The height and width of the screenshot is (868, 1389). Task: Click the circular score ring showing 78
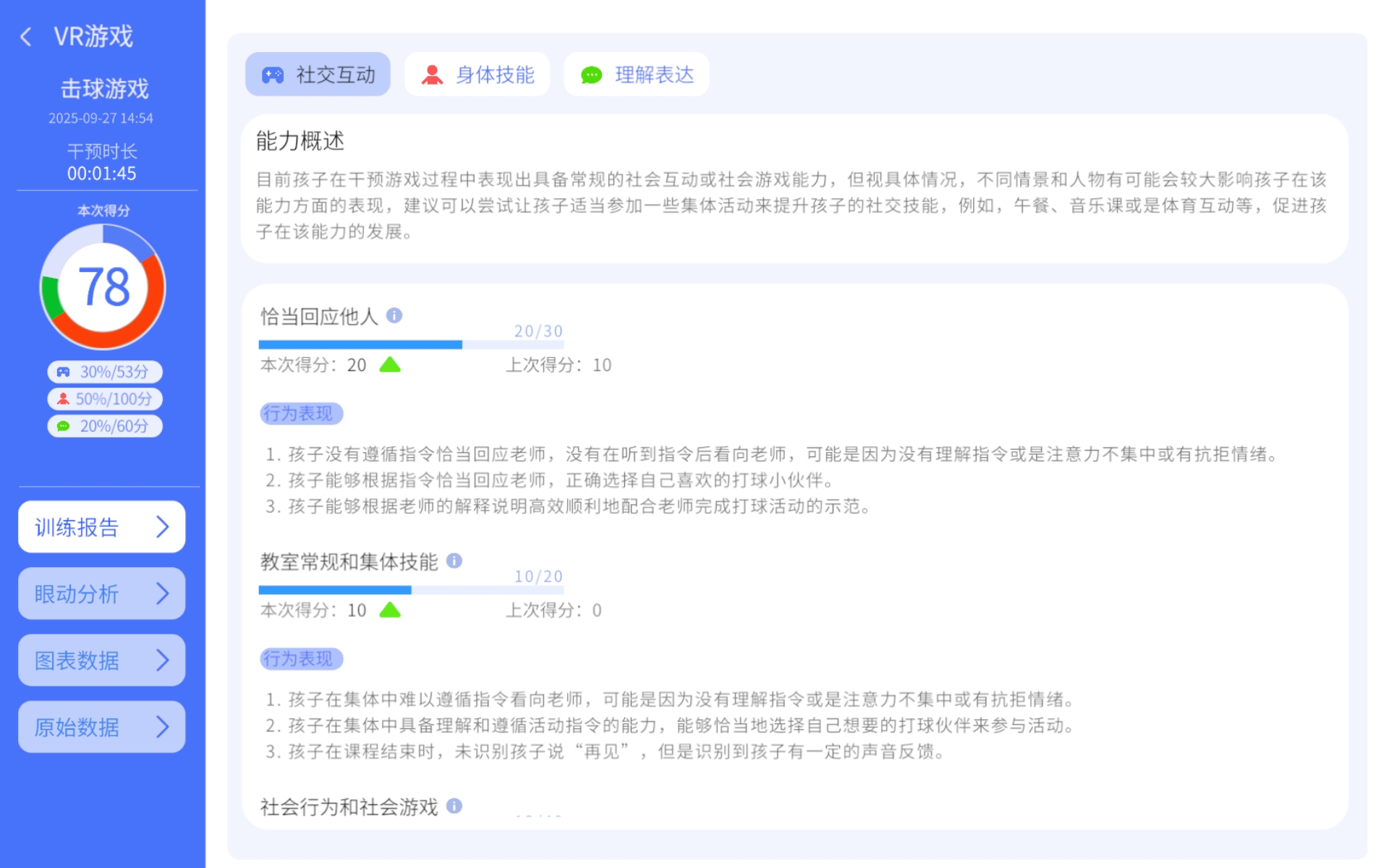103,286
